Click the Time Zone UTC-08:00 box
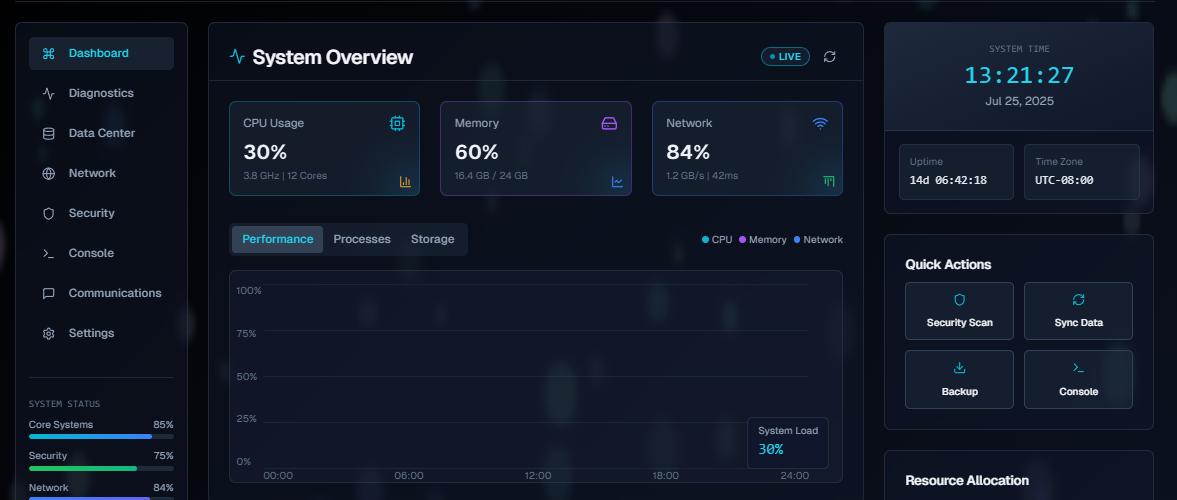1177x500 pixels. click(1082, 172)
